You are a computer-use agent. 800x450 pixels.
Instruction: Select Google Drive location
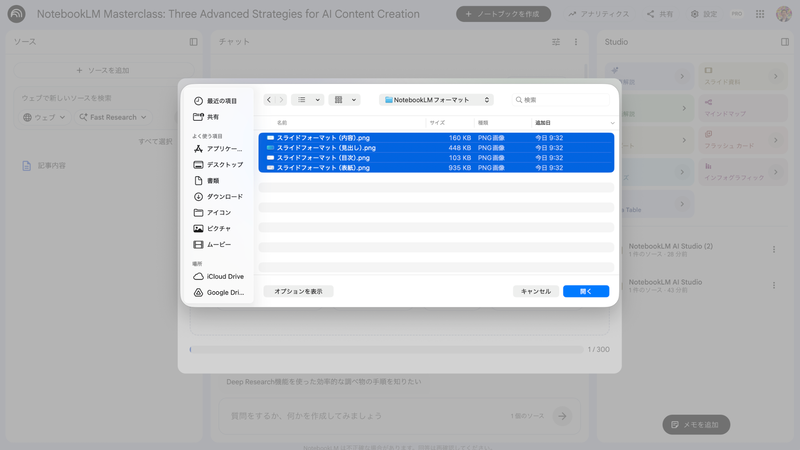tap(219, 292)
